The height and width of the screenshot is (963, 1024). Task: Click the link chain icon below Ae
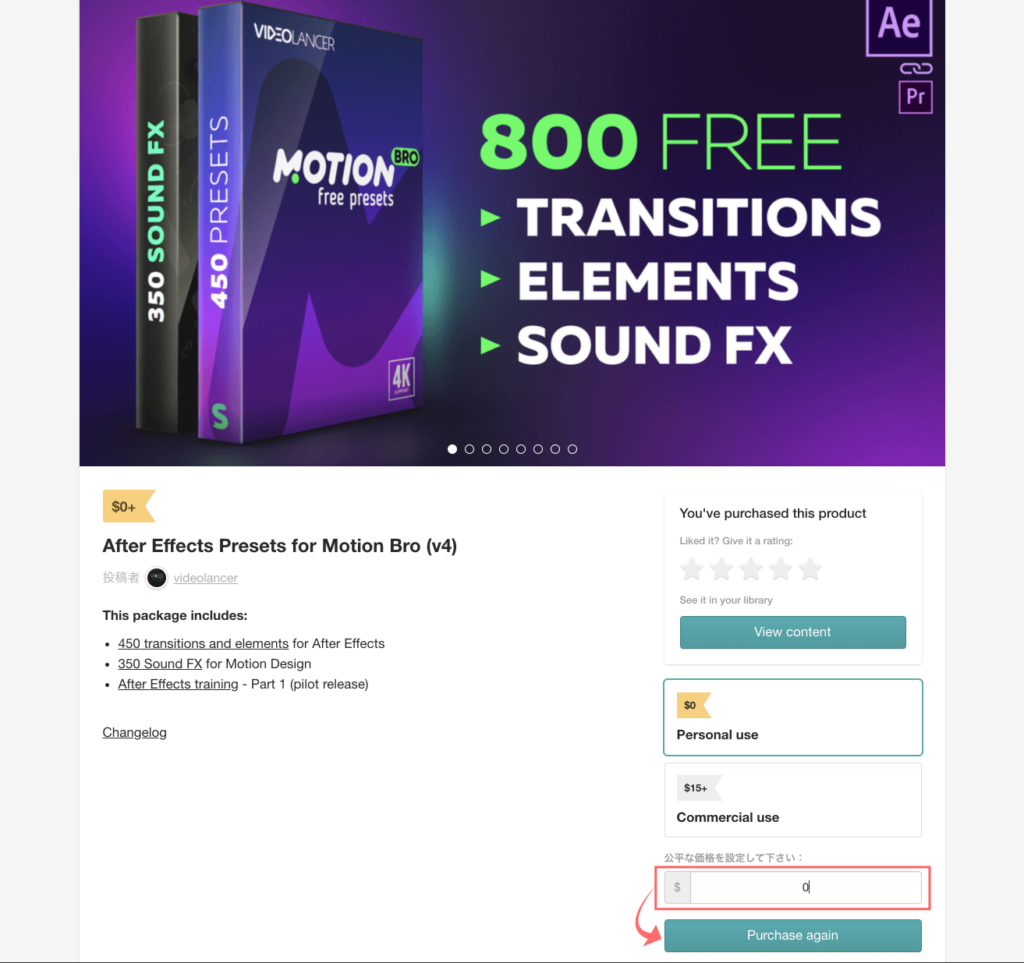pos(916,69)
